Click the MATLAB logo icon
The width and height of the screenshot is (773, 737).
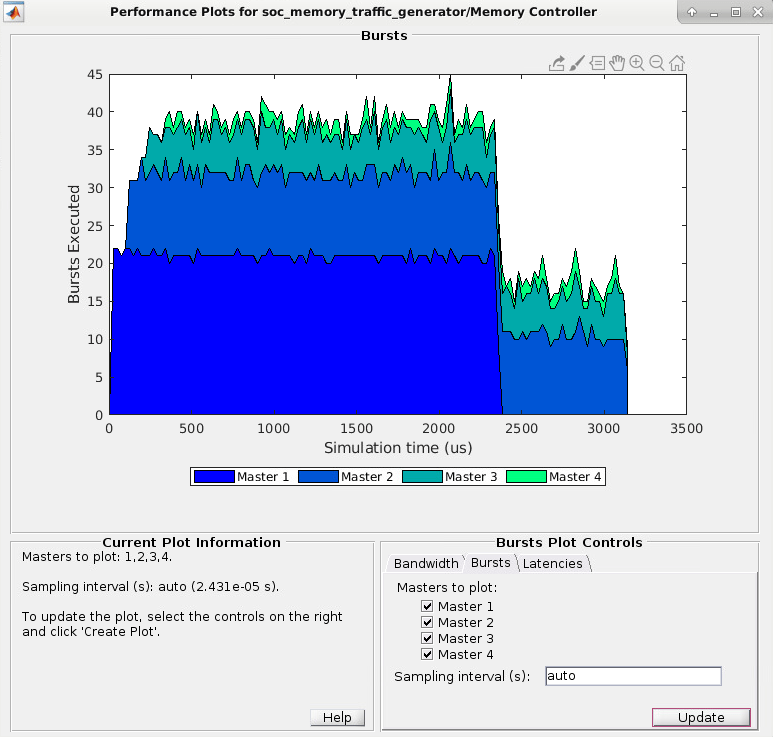(x=14, y=12)
